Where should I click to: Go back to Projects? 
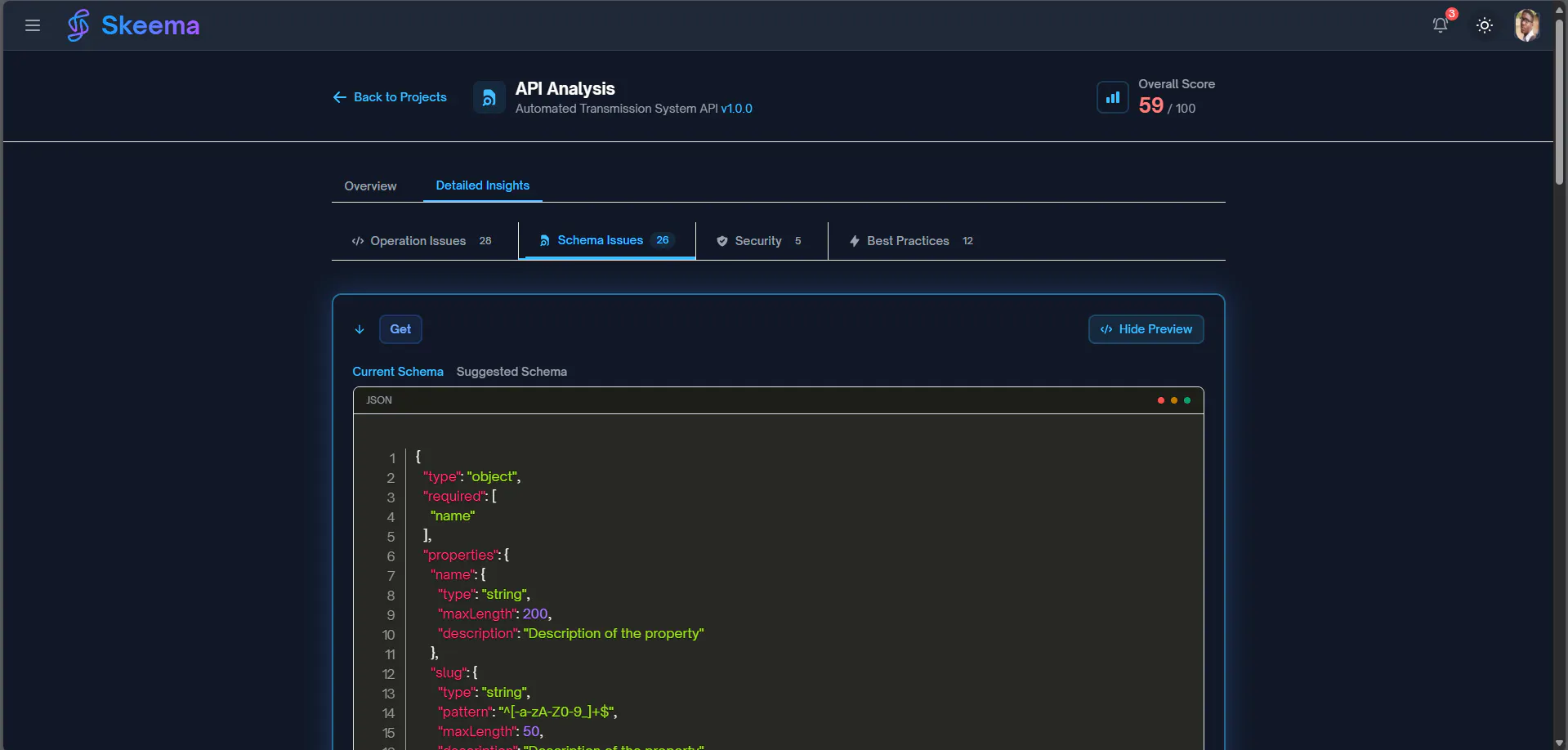[x=390, y=97]
